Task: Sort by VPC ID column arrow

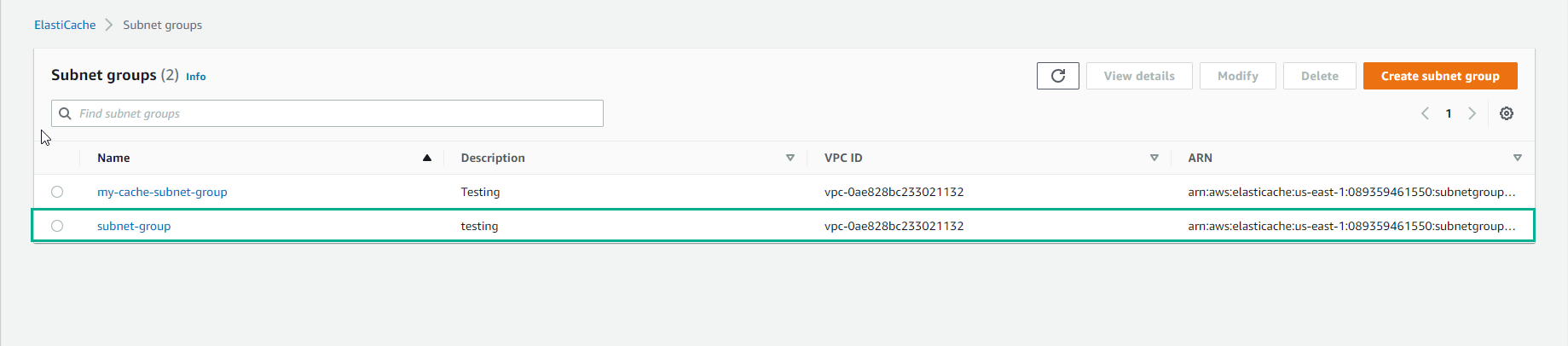Action: tap(1154, 158)
